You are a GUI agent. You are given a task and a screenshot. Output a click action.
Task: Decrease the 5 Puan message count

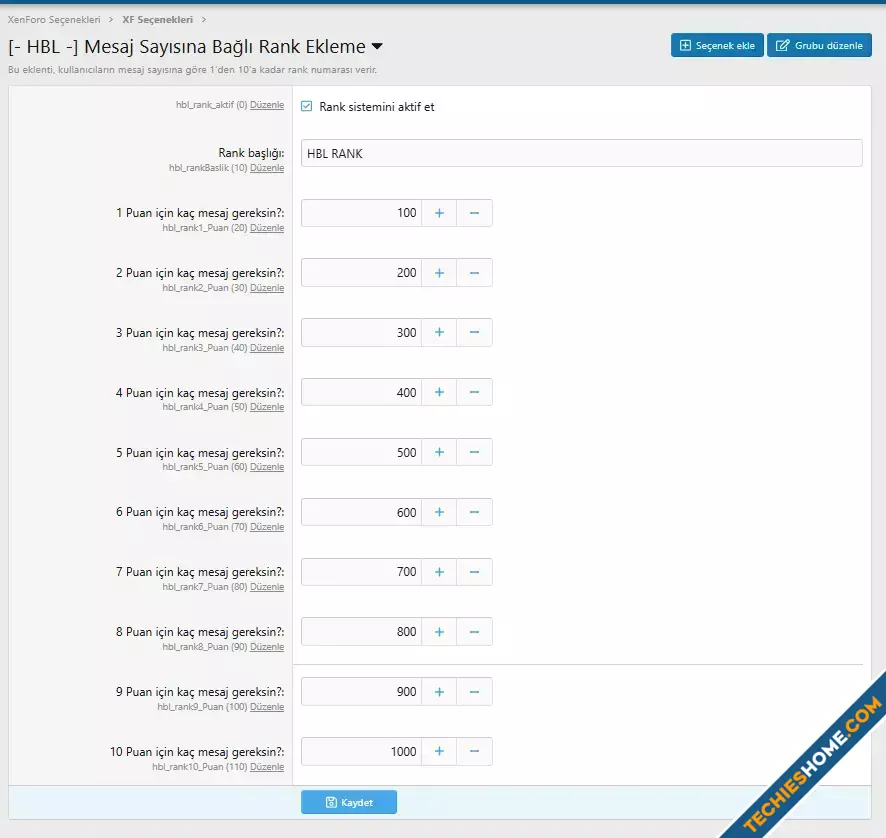(x=475, y=452)
